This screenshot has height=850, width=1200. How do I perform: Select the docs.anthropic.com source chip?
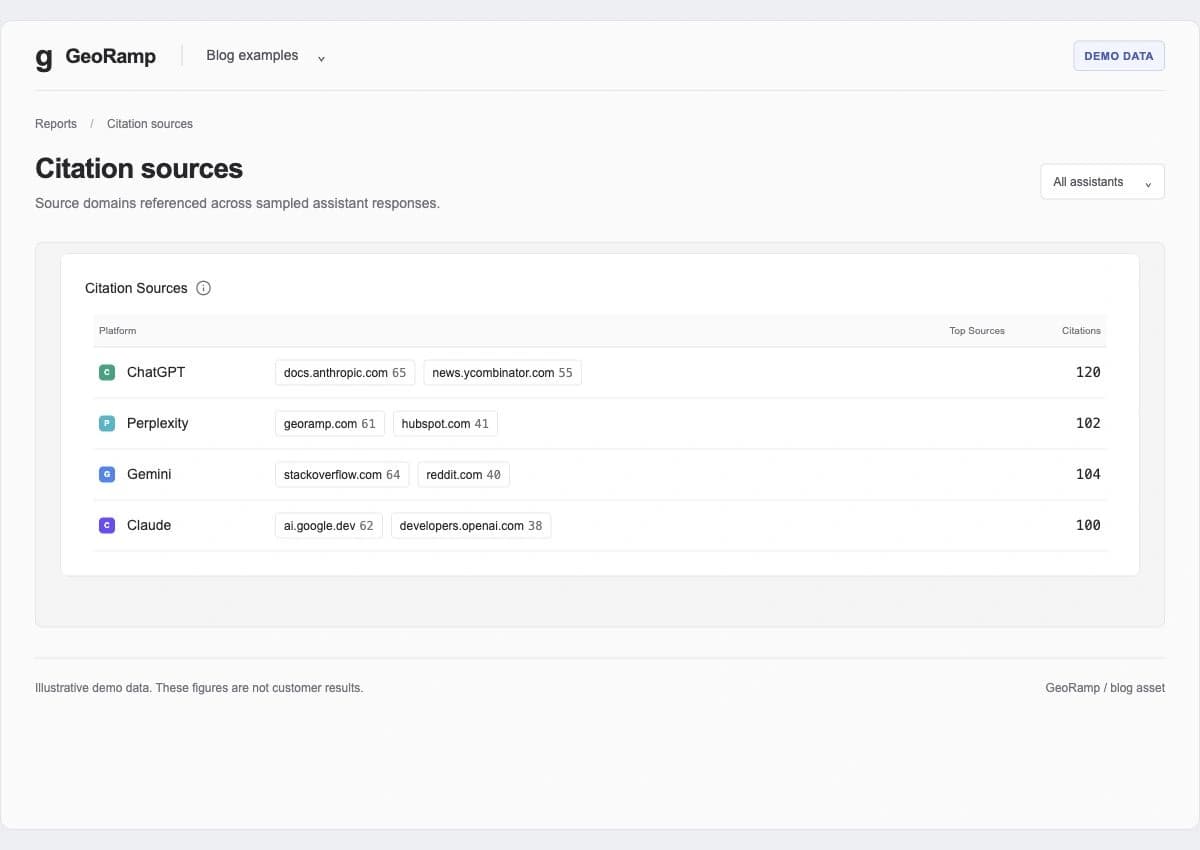(345, 373)
